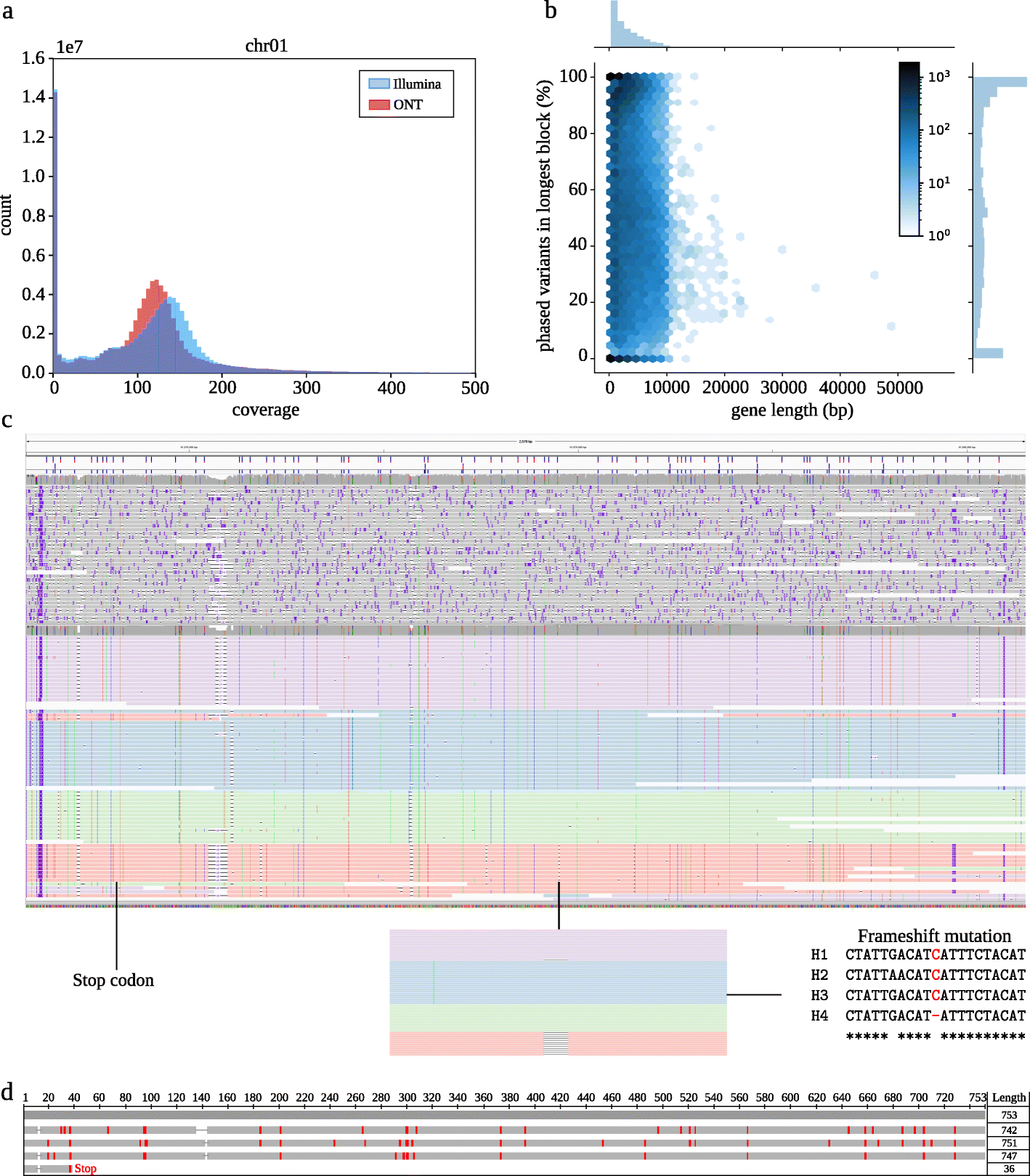Viewport: 1030px width, 1176px height.
Task: Click the 'Length' column header
Action: (1009, 1098)
